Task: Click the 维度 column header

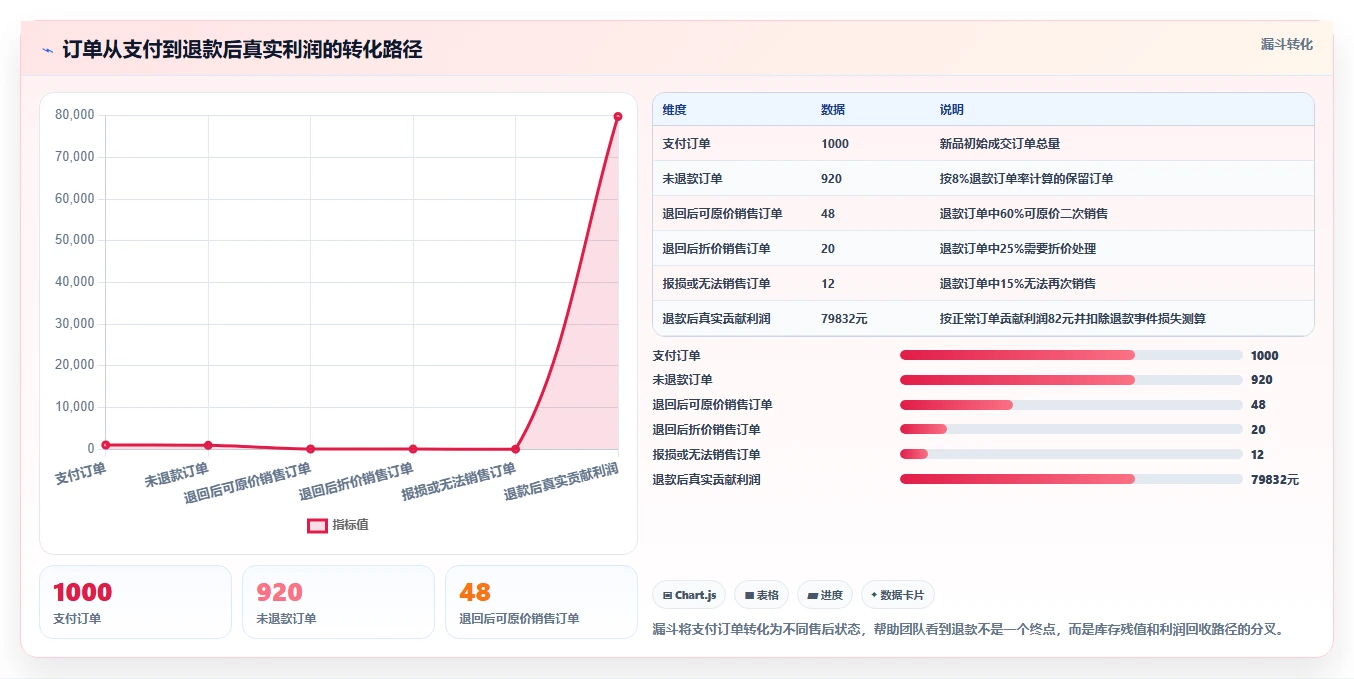Action: 674,110
